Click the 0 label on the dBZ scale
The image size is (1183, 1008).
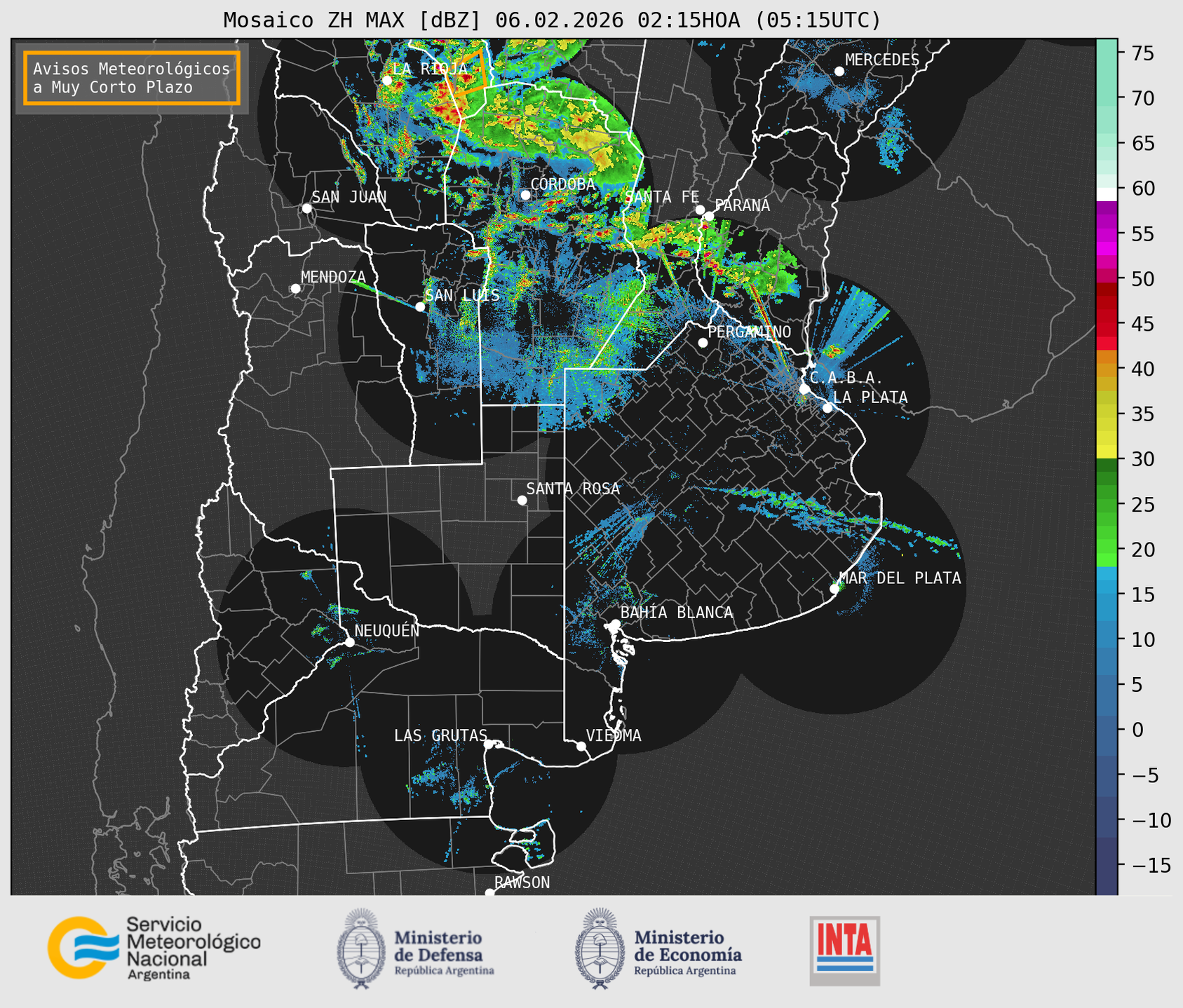pos(1137,730)
